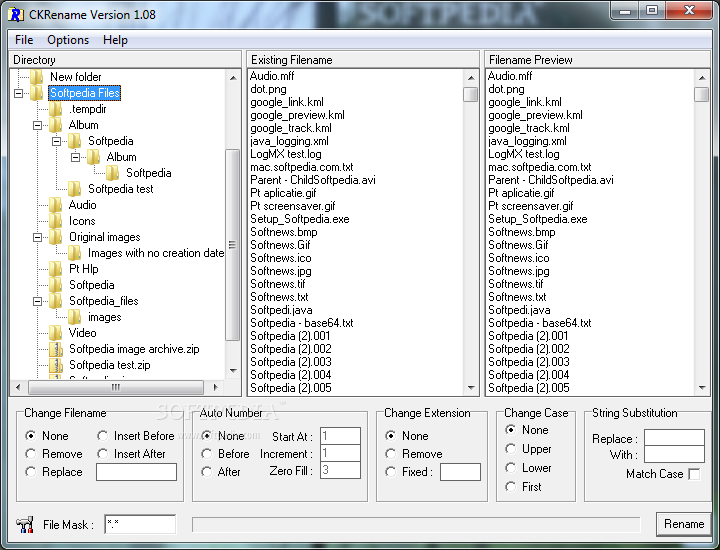Select Audio.mff in Existing Filename list
Viewport: 720px width, 550px height.
[272, 76]
